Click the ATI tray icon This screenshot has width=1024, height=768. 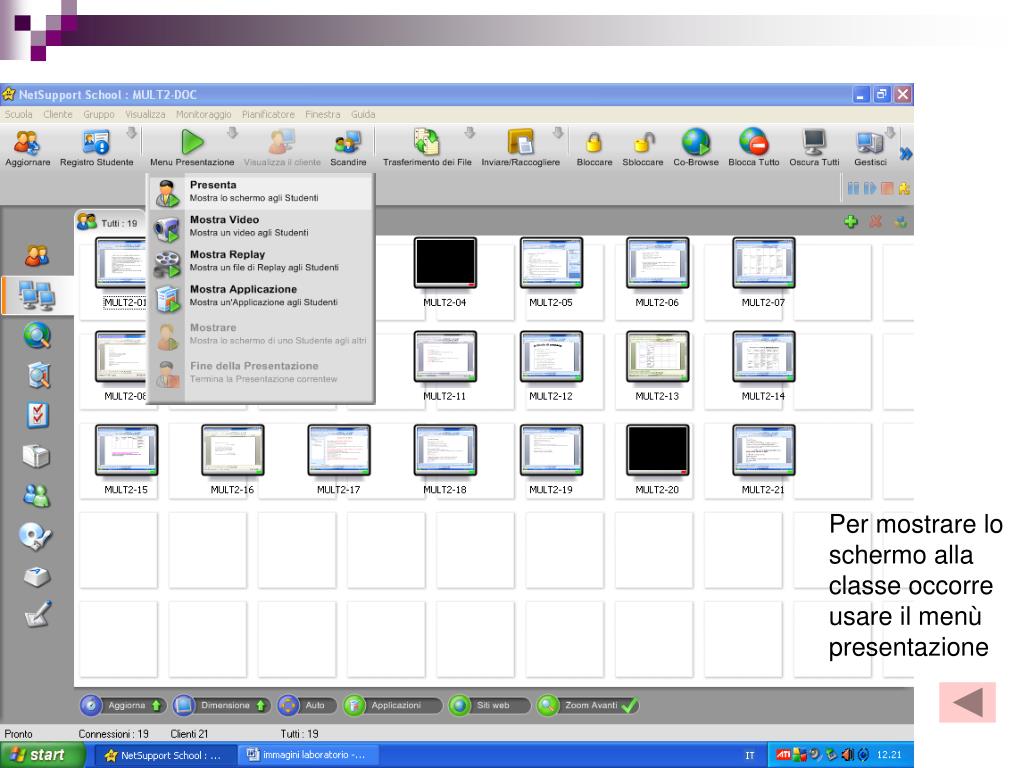[x=783, y=755]
